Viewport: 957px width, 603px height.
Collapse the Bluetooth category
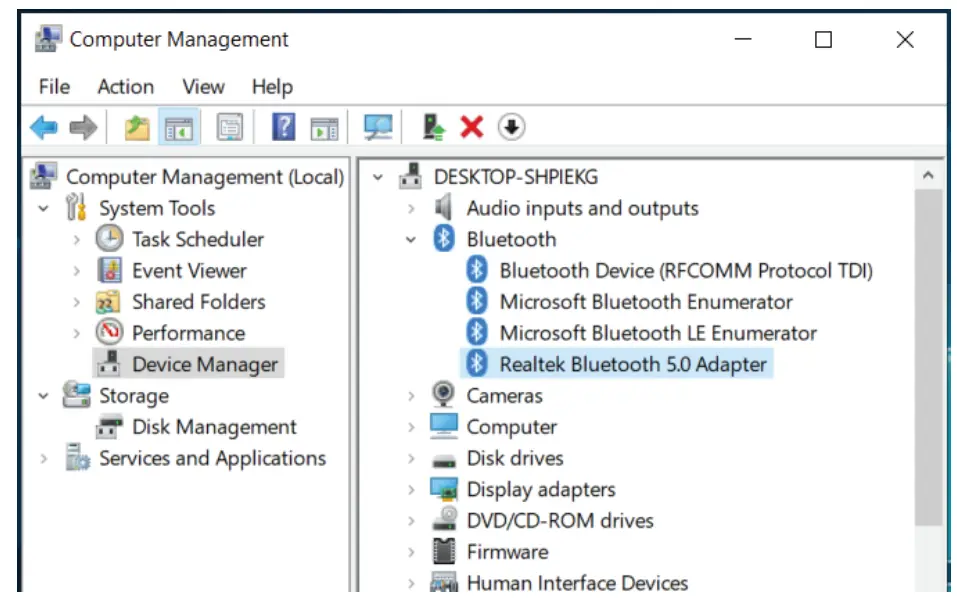coord(411,240)
